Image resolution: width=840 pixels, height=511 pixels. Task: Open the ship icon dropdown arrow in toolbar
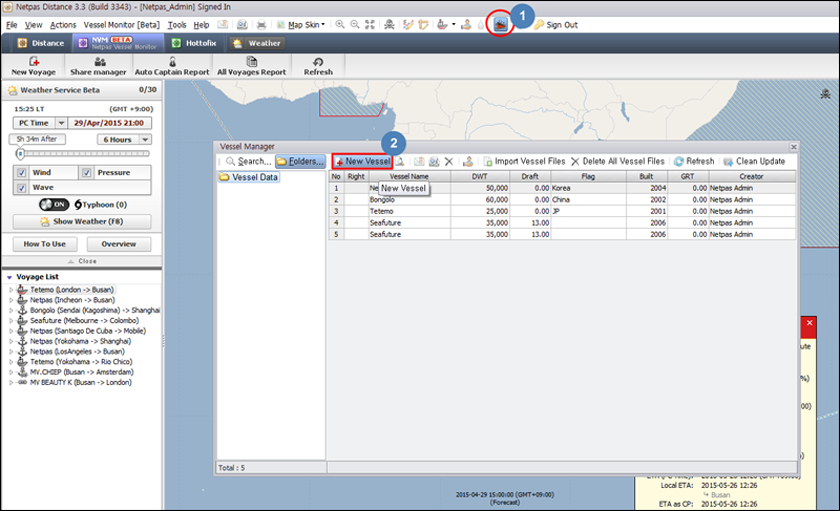click(x=454, y=25)
